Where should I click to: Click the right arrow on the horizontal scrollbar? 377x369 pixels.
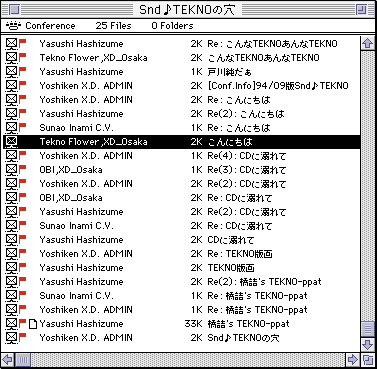click(353, 360)
